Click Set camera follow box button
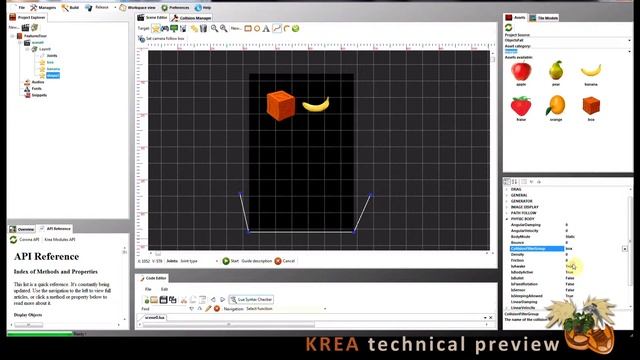 coord(161,38)
